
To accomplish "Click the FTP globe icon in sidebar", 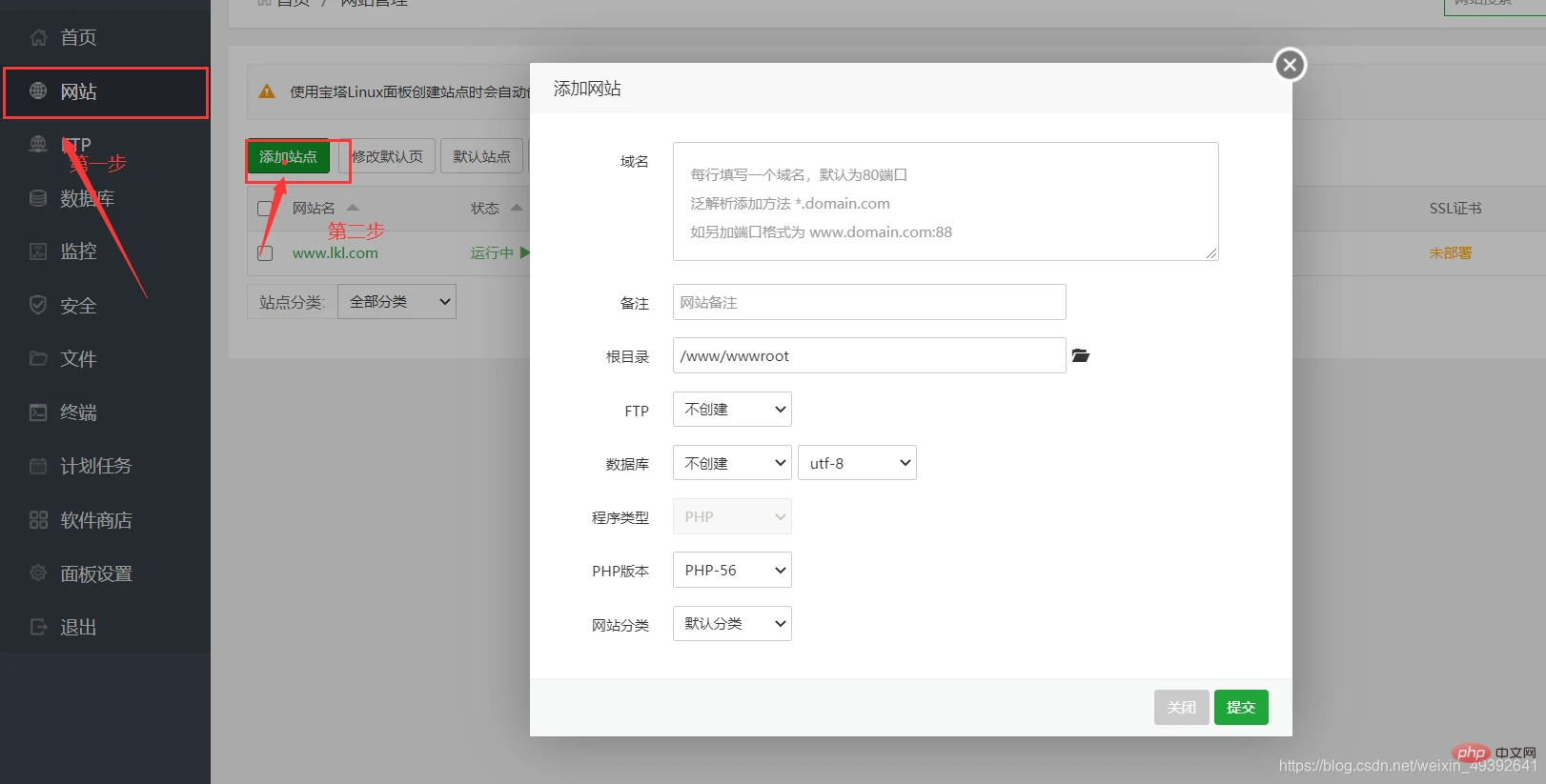I will [x=38, y=144].
